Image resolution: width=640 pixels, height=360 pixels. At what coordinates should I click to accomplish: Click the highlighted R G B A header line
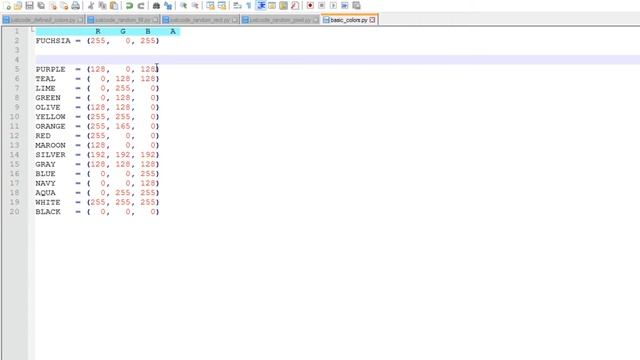[108, 31]
